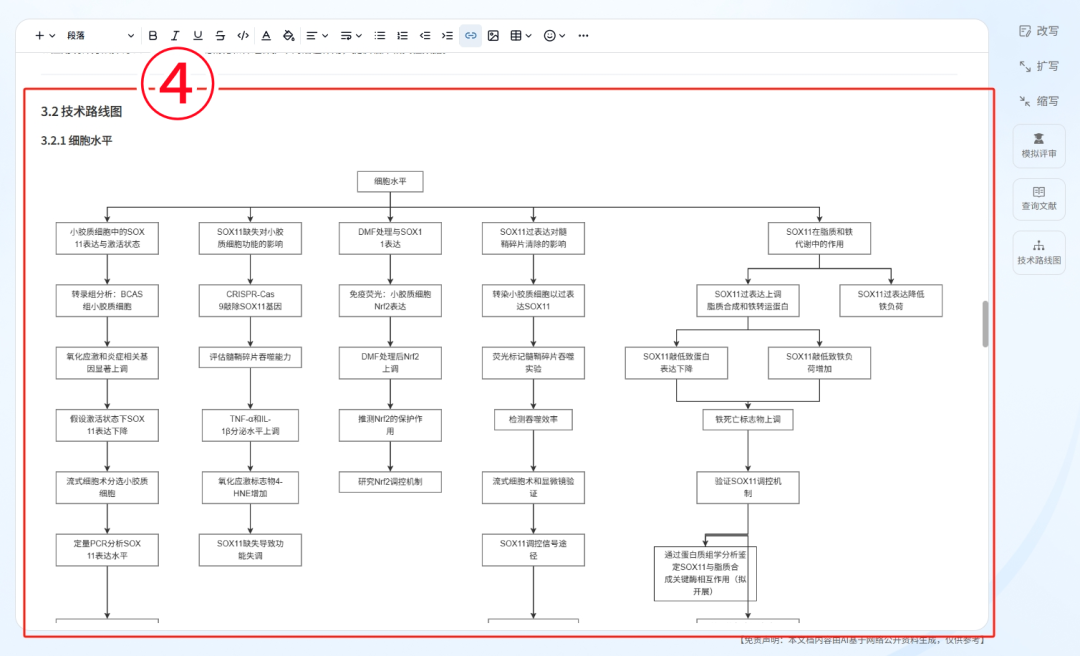Open the emoji picker dropdown
Screen dimensions: 1080x656
tap(554, 36)
